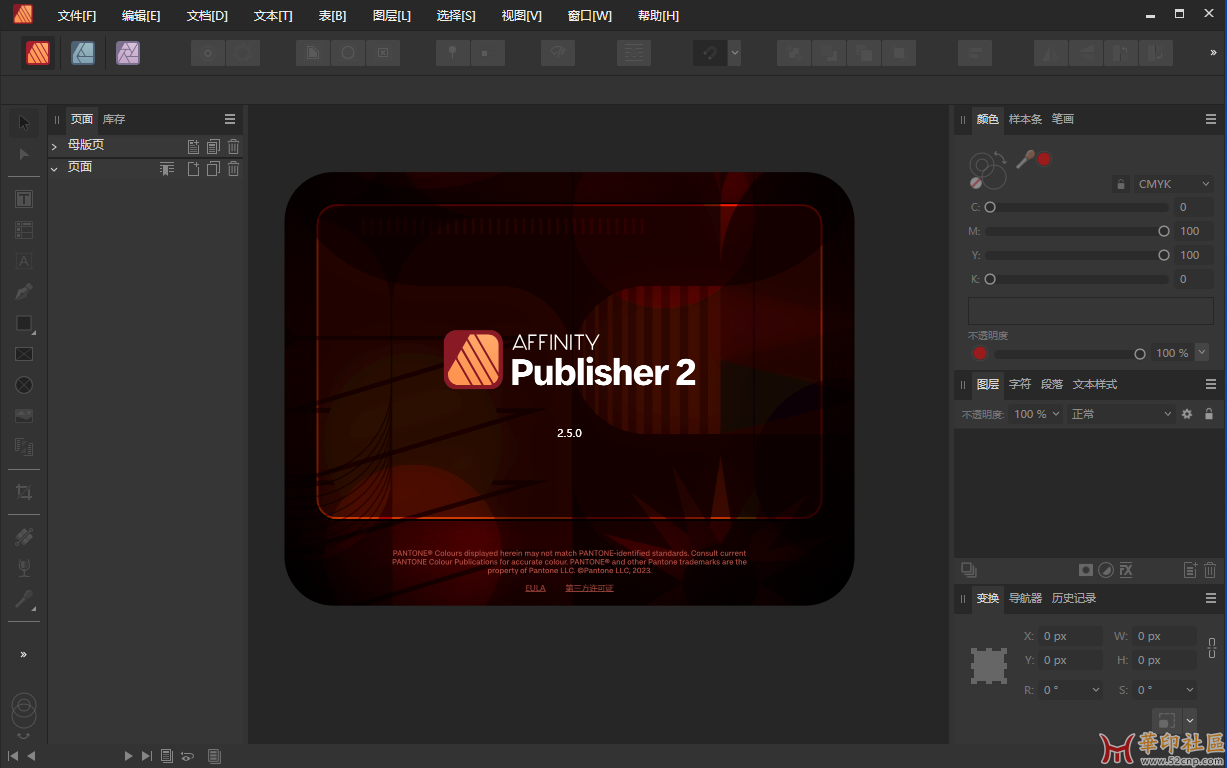Select the Transparency wine-glass tool

click(x=24, y=568)
